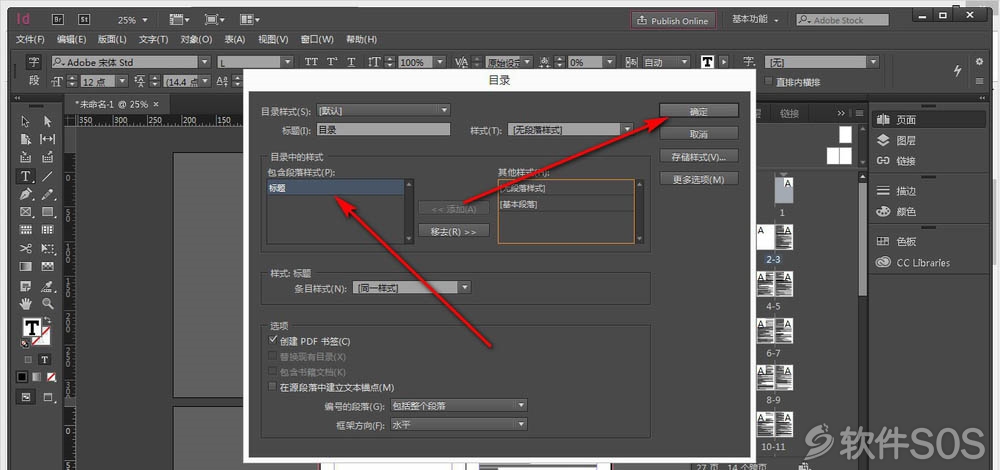1000x470 pixels.
Task: Click the Quick Apply lightning icon
Action: [957, 71]
